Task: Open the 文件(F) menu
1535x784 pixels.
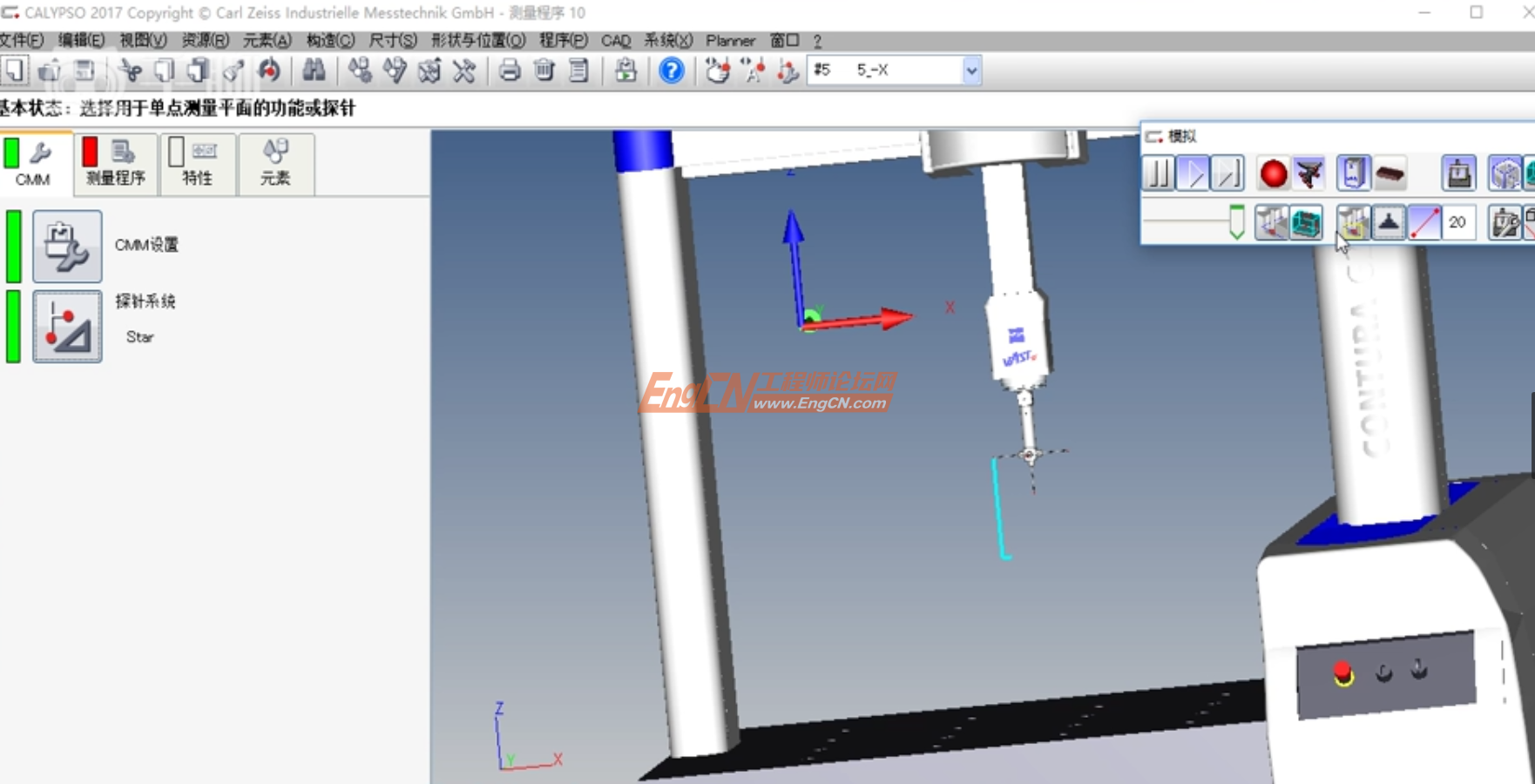Action: tap(21, 41)
